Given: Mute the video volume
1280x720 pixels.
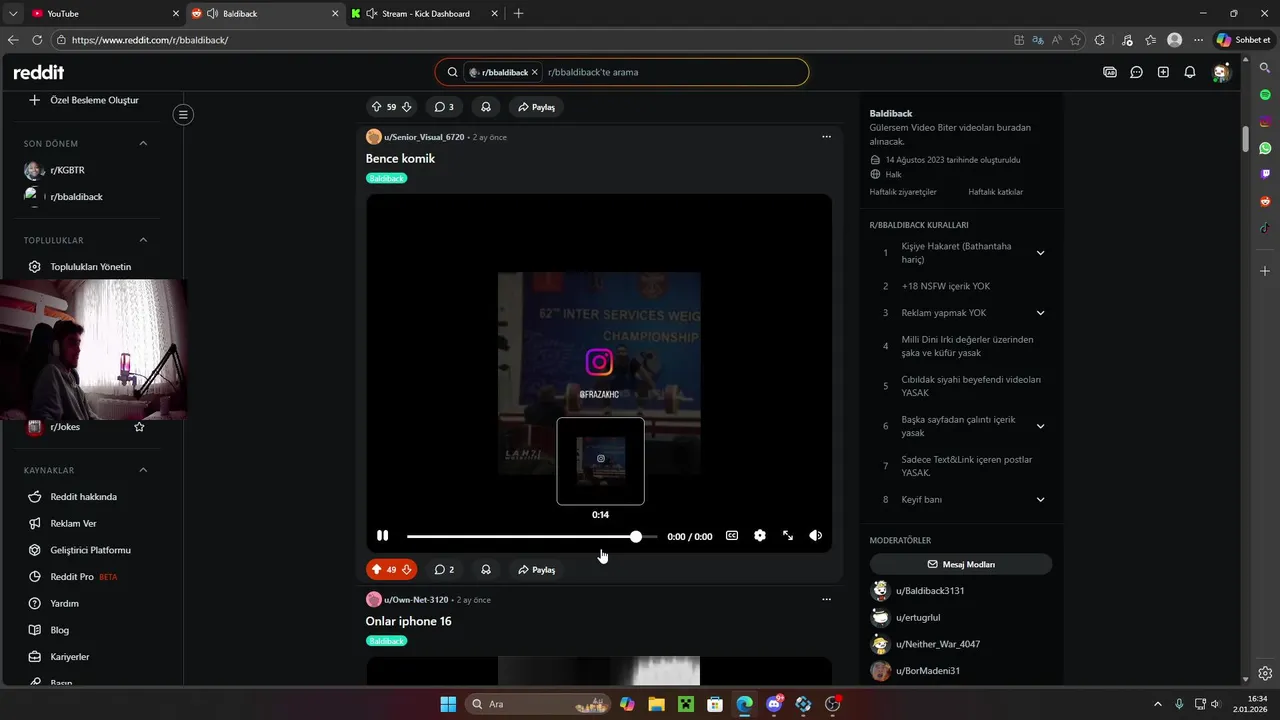Looking at the screenshot, I should [816, 536].
